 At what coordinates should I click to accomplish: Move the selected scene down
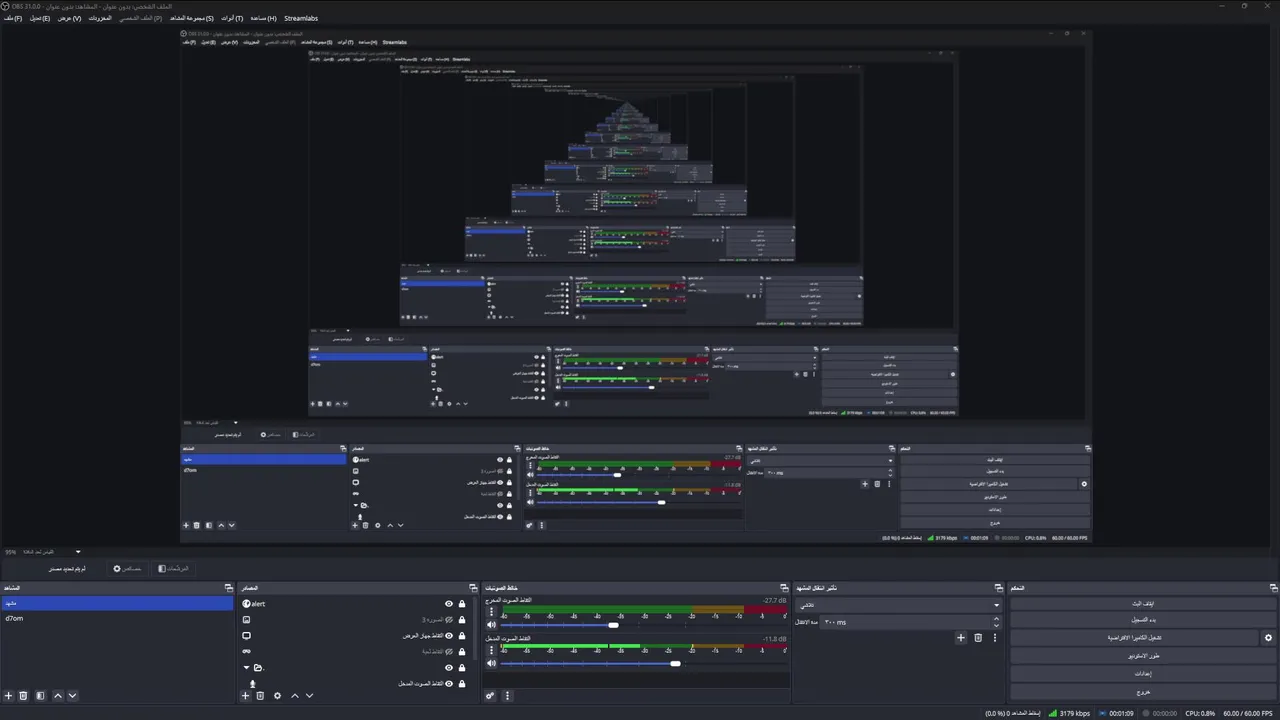[72, 695]
